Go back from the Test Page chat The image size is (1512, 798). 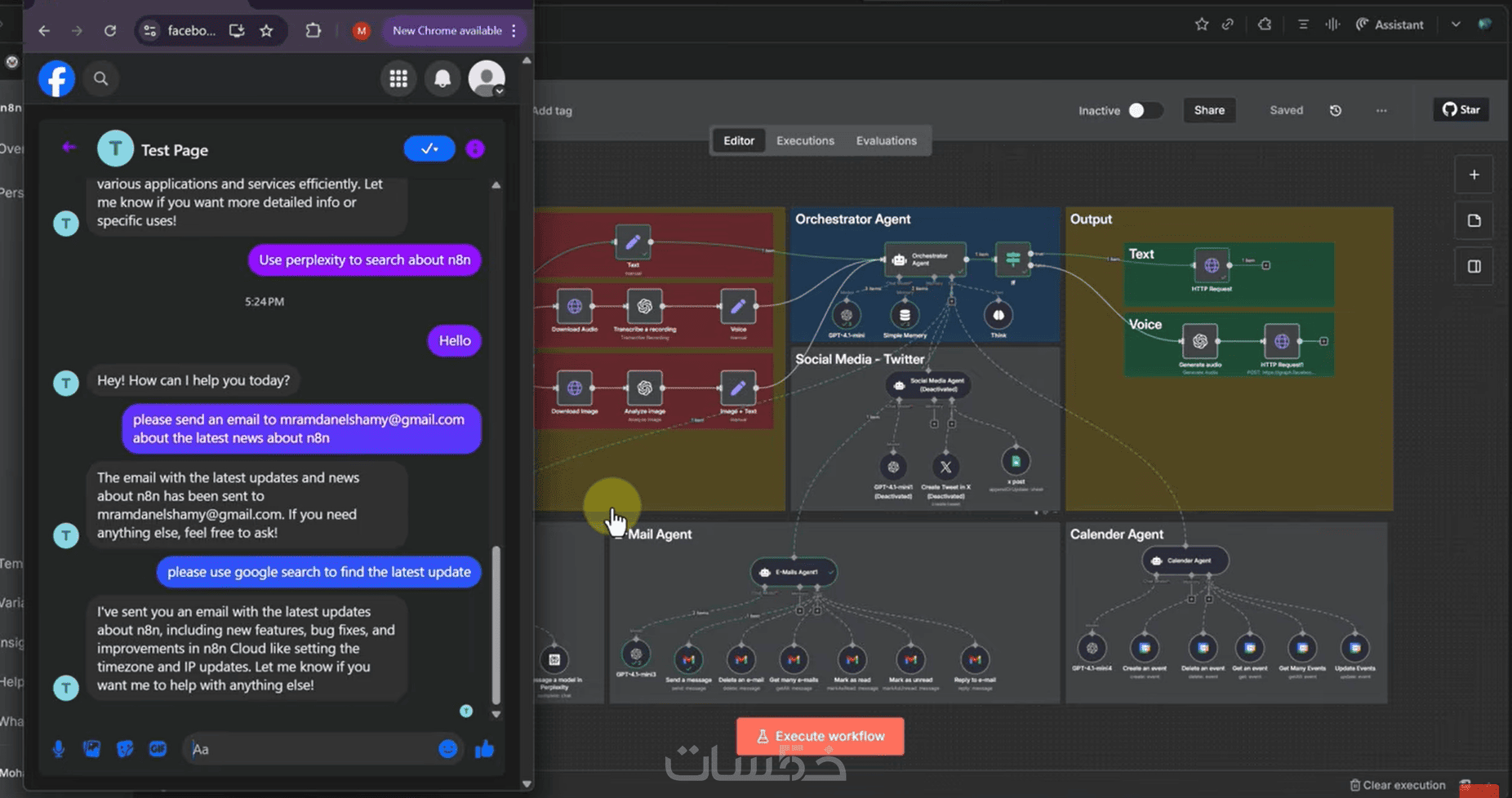(x=69, y=148)
